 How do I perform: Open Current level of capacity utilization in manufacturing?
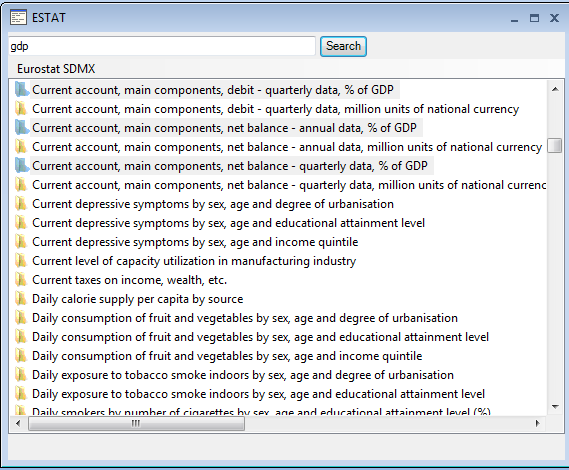[194, 261]
